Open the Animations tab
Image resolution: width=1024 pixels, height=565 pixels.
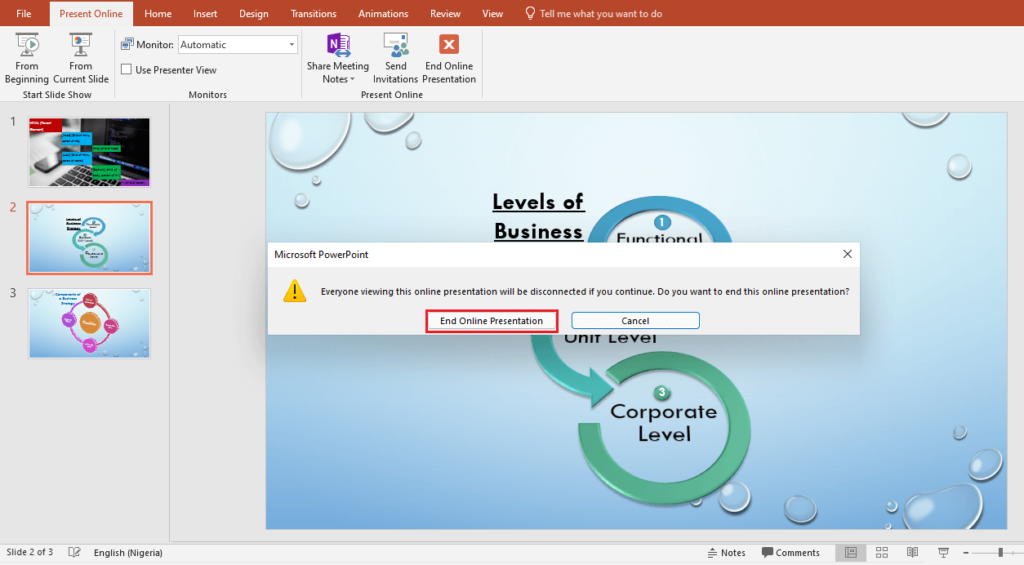pos(383,13)
